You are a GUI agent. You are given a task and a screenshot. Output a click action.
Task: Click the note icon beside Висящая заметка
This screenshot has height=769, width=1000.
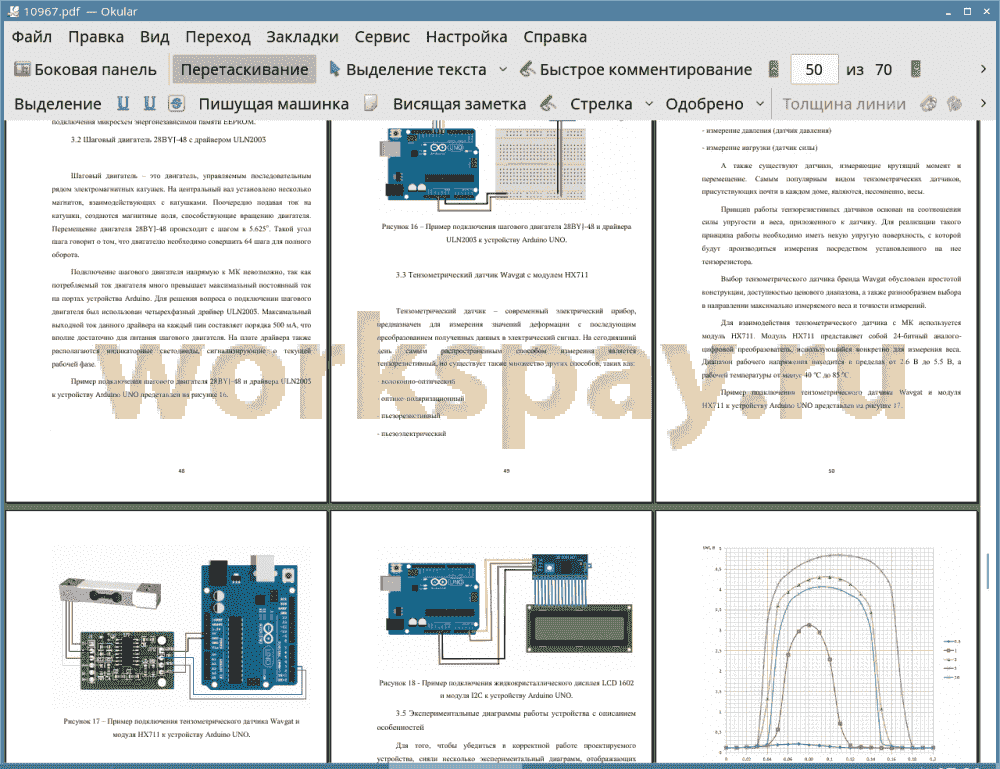click(x=371, y=103)
